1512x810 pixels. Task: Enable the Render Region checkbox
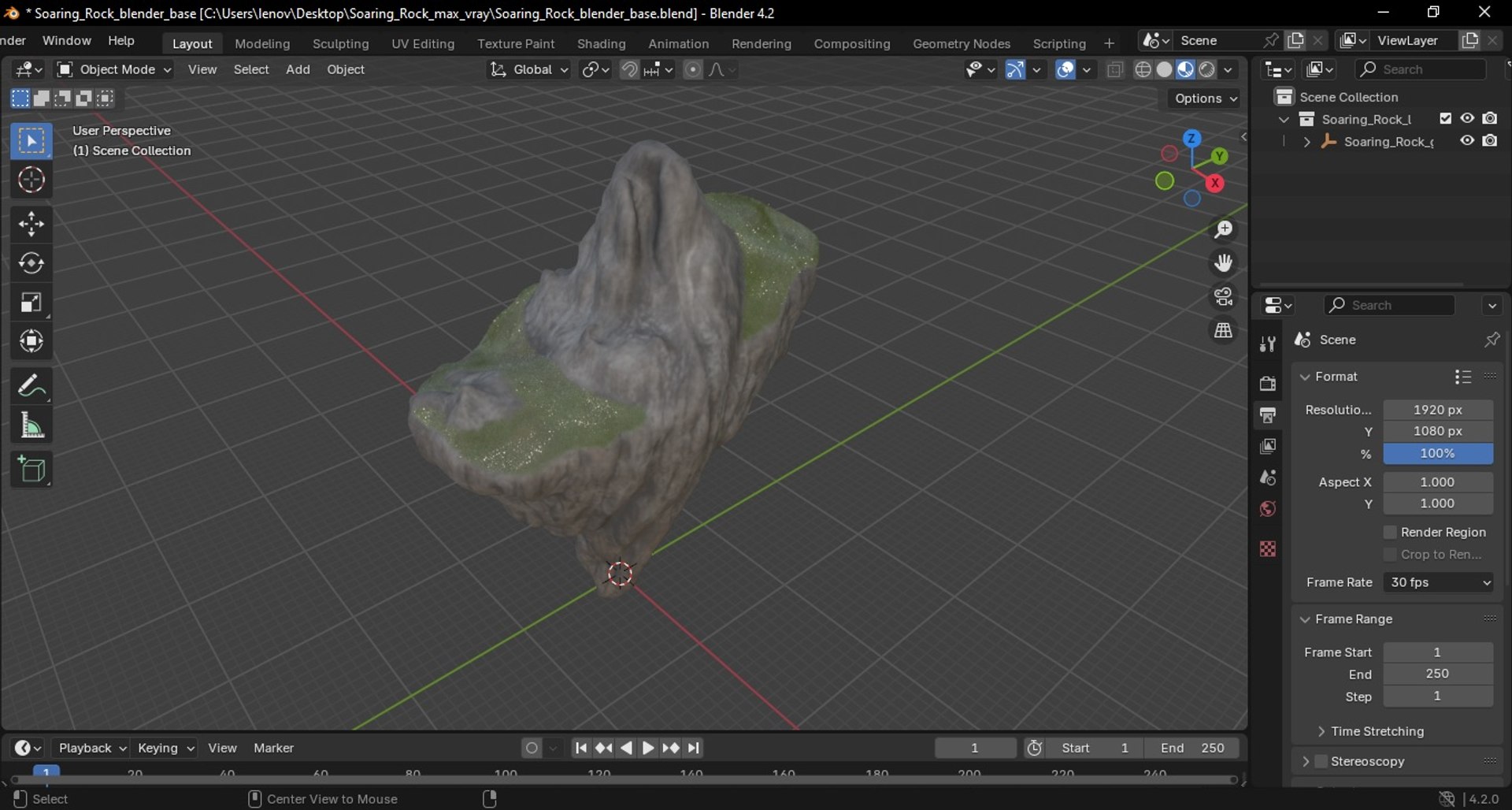1390,533
